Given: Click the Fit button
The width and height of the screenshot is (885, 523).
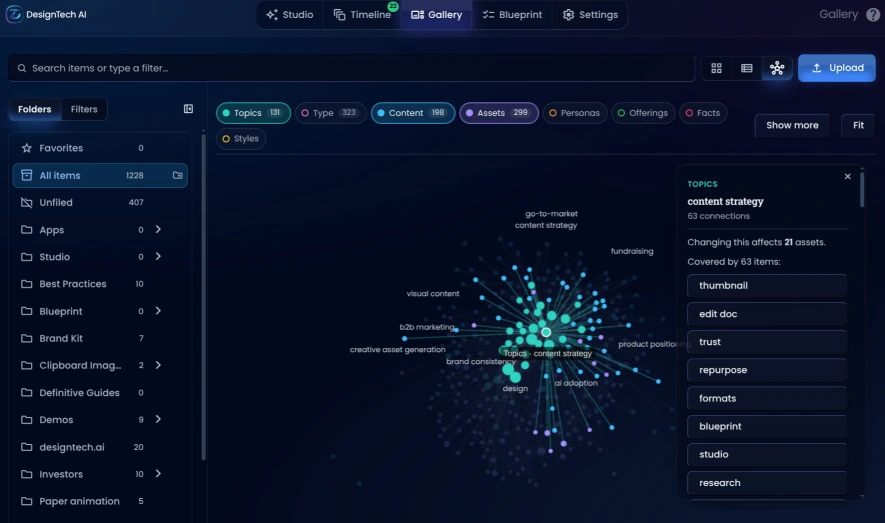Looking at the screenshot, I should click(858, 125).
